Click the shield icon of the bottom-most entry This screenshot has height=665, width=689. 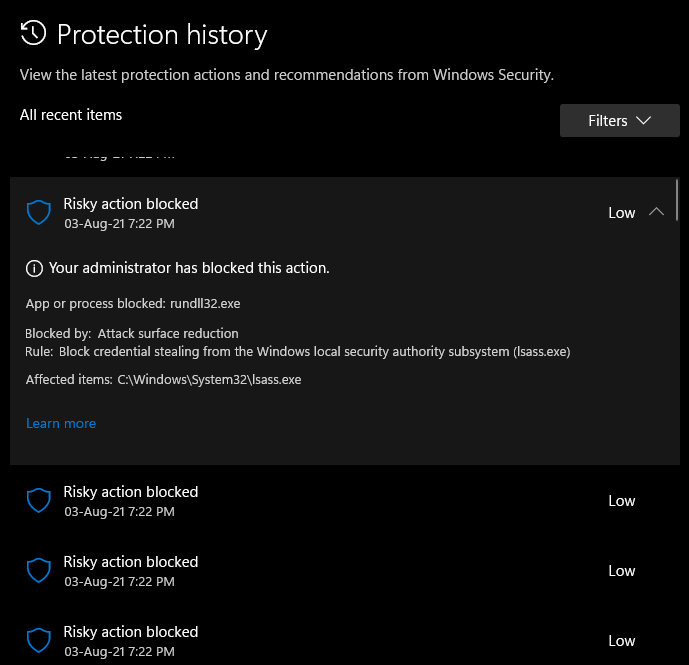coord(38,640)
